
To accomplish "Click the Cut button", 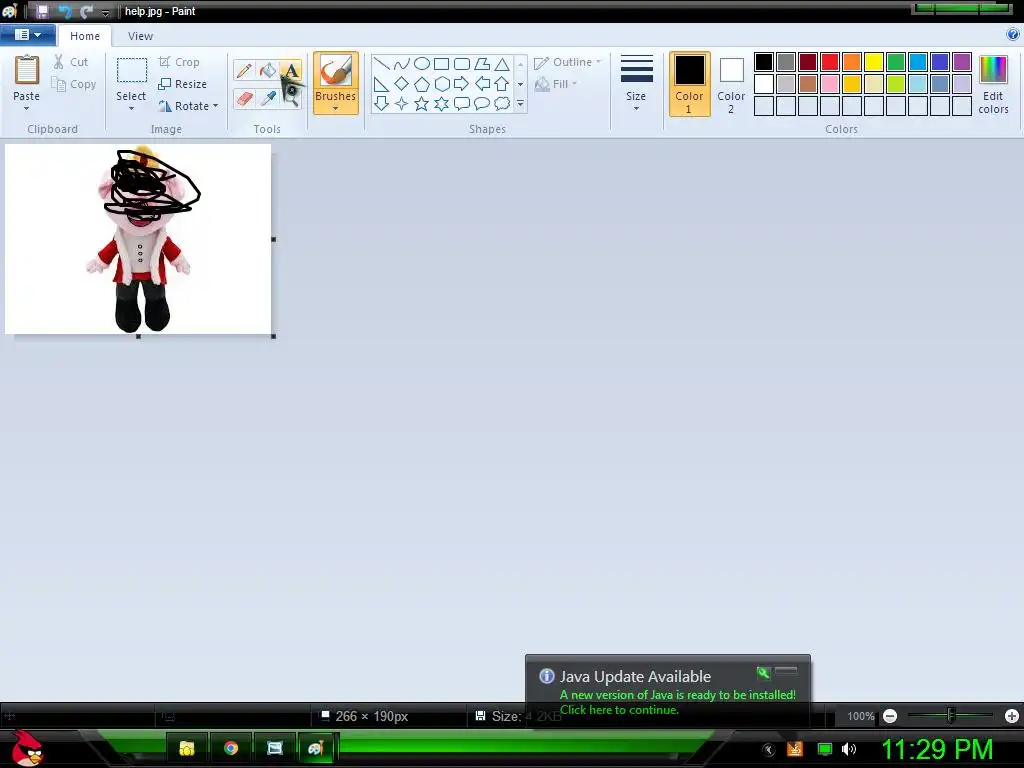I will pyautogui.click(x=71, y=62).
